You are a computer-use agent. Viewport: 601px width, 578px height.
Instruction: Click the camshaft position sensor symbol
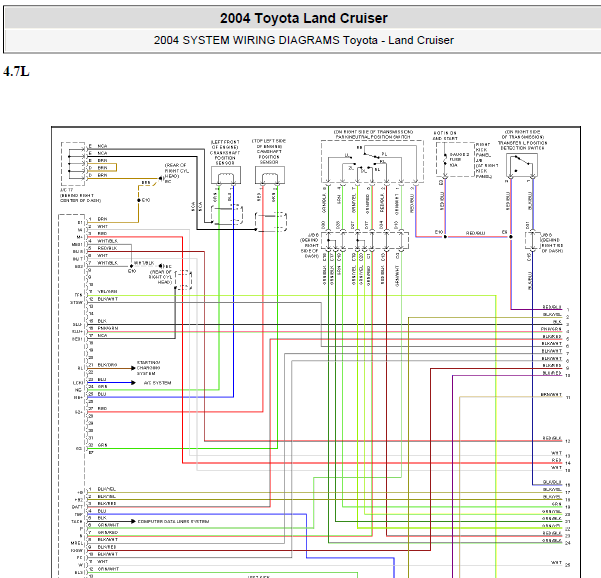pos(270,176)
